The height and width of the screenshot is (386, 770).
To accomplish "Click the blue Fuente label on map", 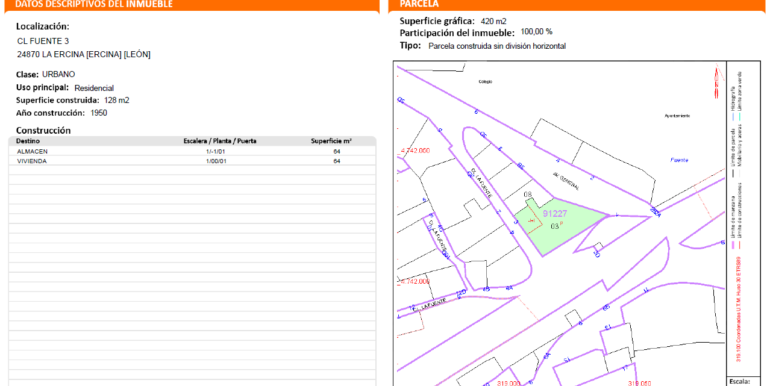I will 680,160.
